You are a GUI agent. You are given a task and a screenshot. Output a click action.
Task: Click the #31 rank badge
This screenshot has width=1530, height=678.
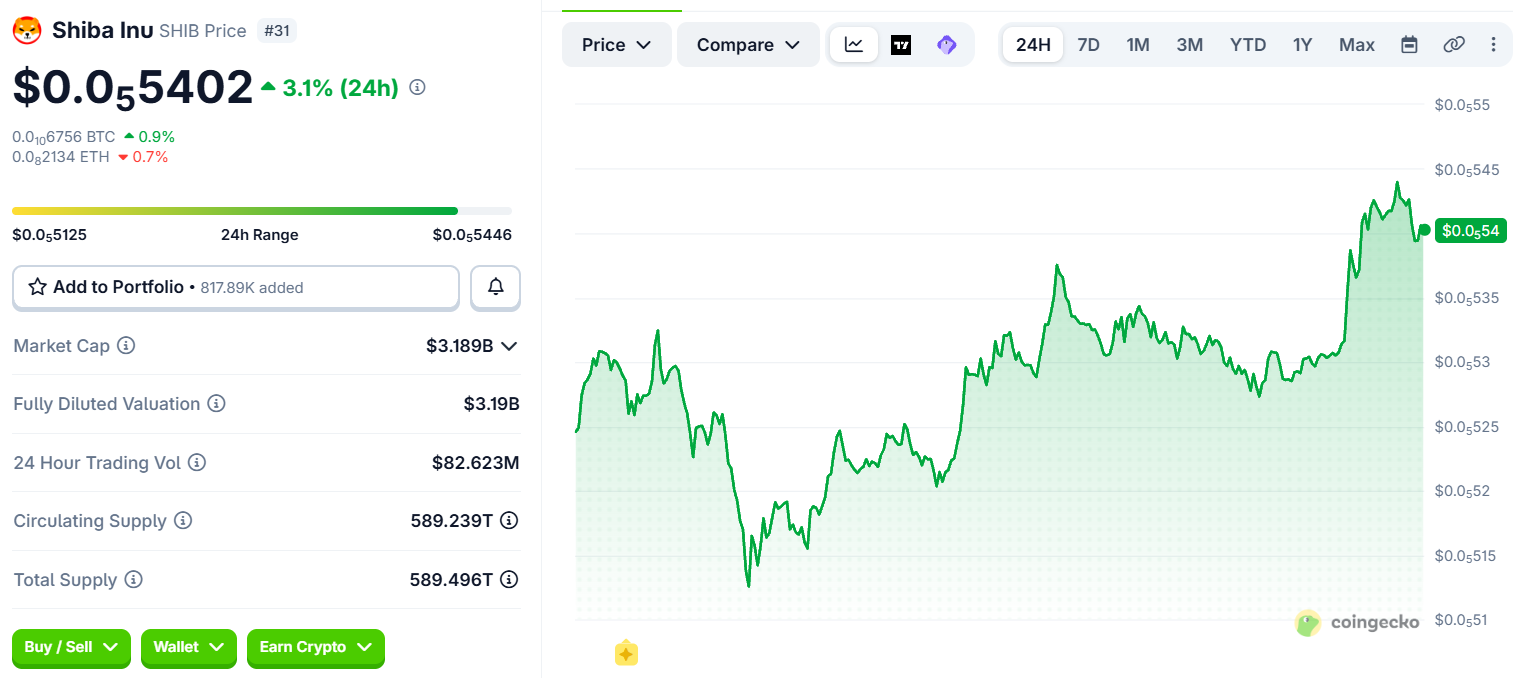click(x=277, y=31)
